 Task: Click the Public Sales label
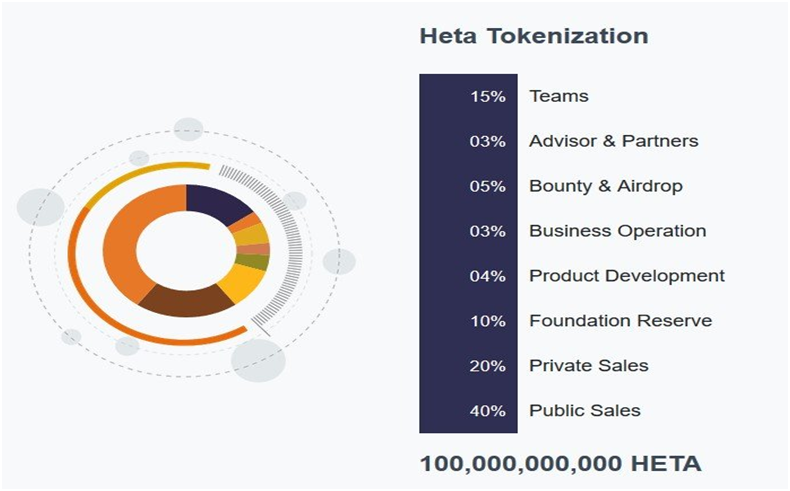tap(585, 411)
